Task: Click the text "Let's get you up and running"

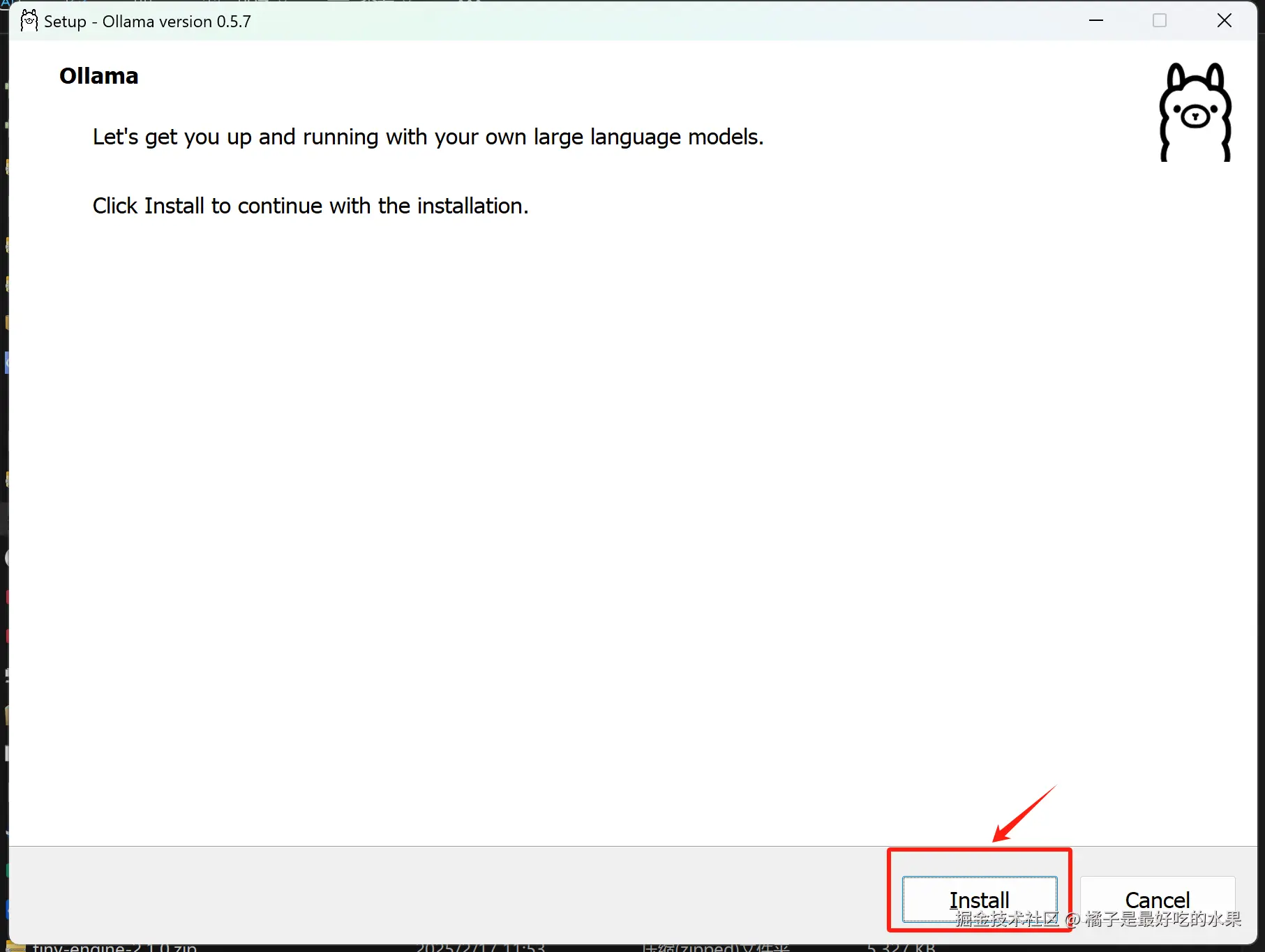Action: click(236, 137)
